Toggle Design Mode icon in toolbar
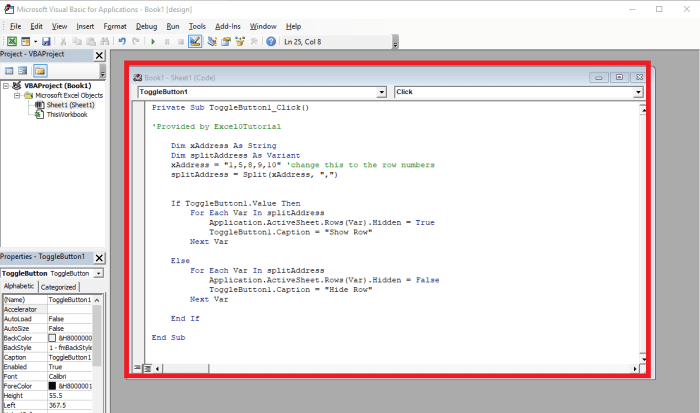The height and width of the screenshot is (413, 700). click(194, 41)
